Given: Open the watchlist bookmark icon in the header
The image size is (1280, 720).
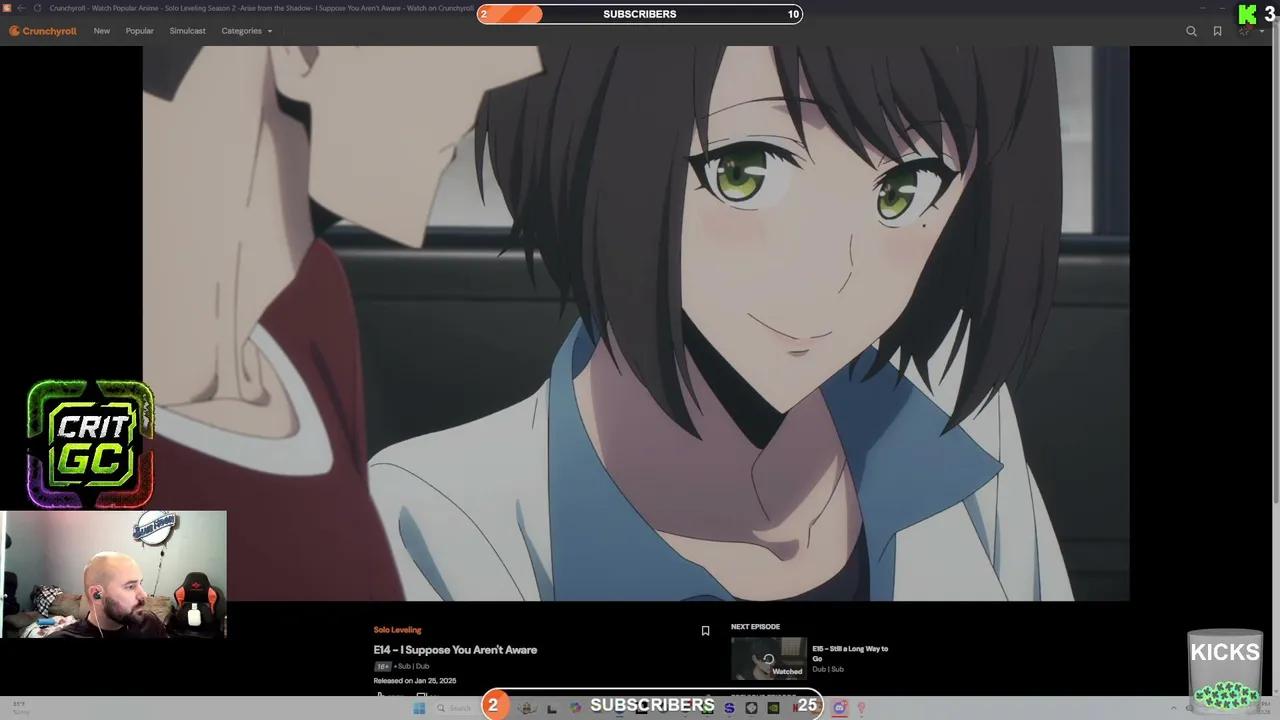Looking at the screenshot, I should pyautogui.click(x=1217, y=31).
